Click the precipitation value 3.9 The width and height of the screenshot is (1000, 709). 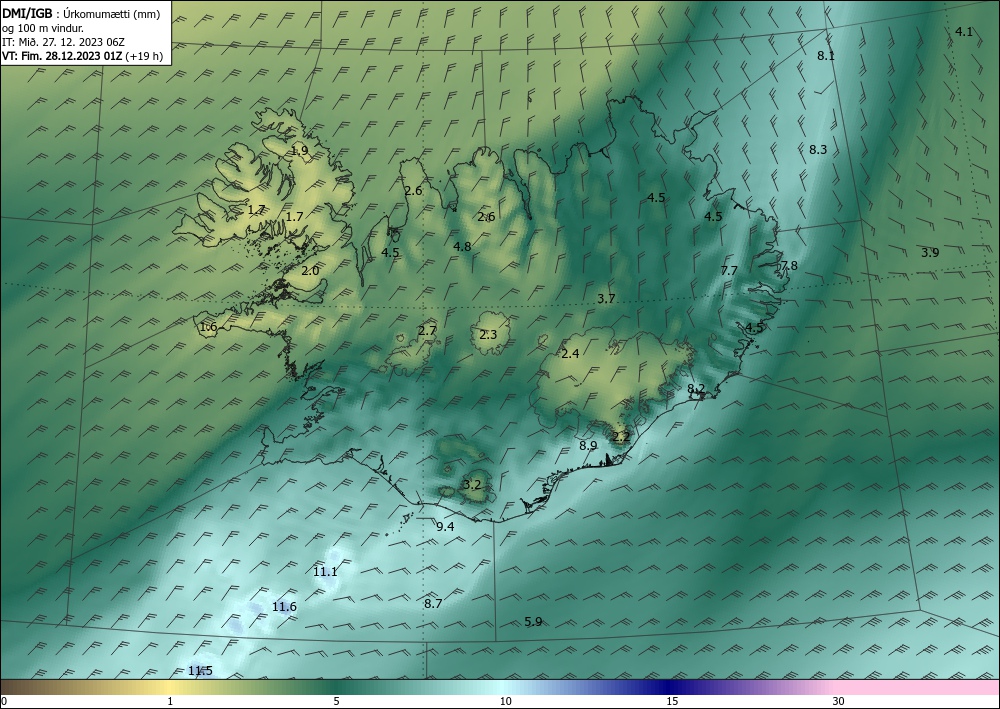coord(930,253)
